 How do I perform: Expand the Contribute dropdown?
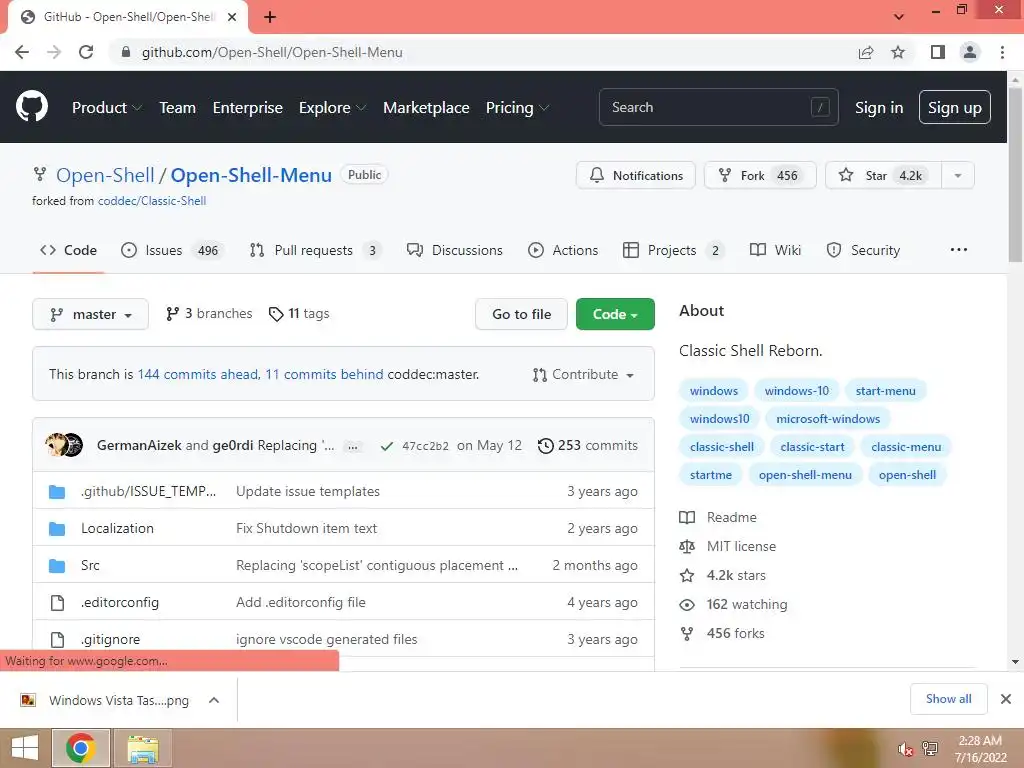tap(583, 374)
